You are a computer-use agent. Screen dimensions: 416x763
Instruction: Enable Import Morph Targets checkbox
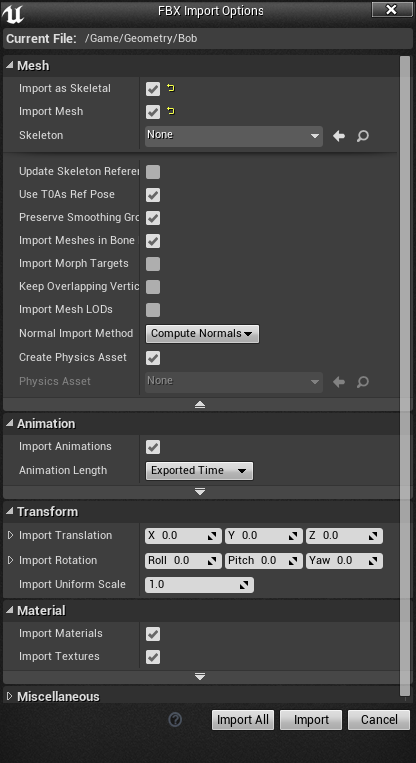tap(153, 264)
